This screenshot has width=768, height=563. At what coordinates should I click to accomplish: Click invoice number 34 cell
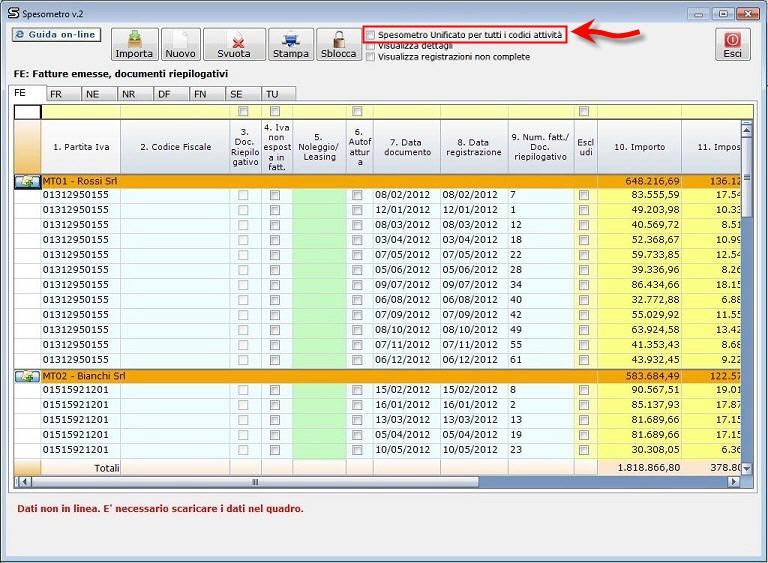[x=541, y=285]
